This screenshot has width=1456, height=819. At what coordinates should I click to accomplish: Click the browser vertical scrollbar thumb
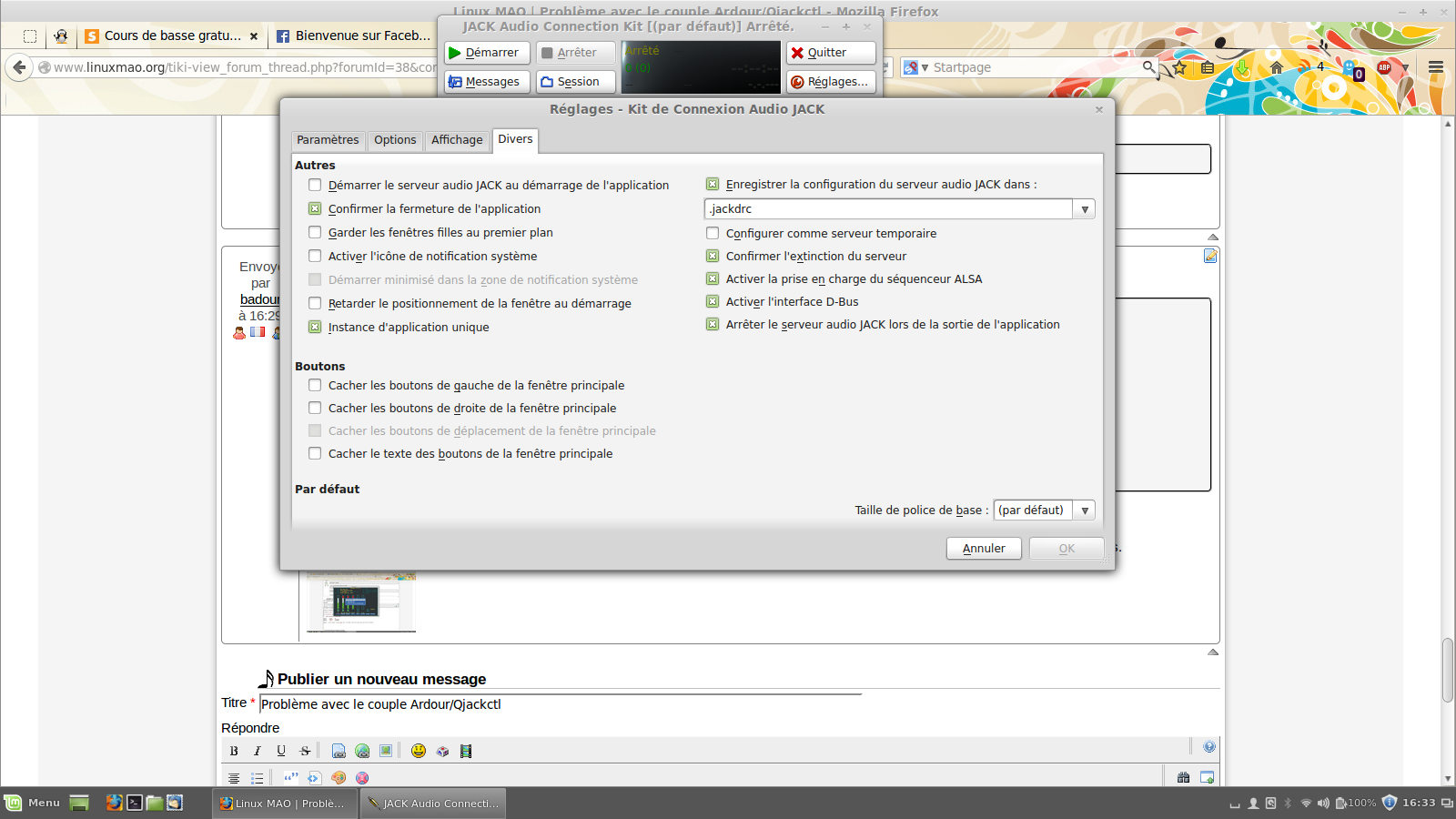[1448, 671]
